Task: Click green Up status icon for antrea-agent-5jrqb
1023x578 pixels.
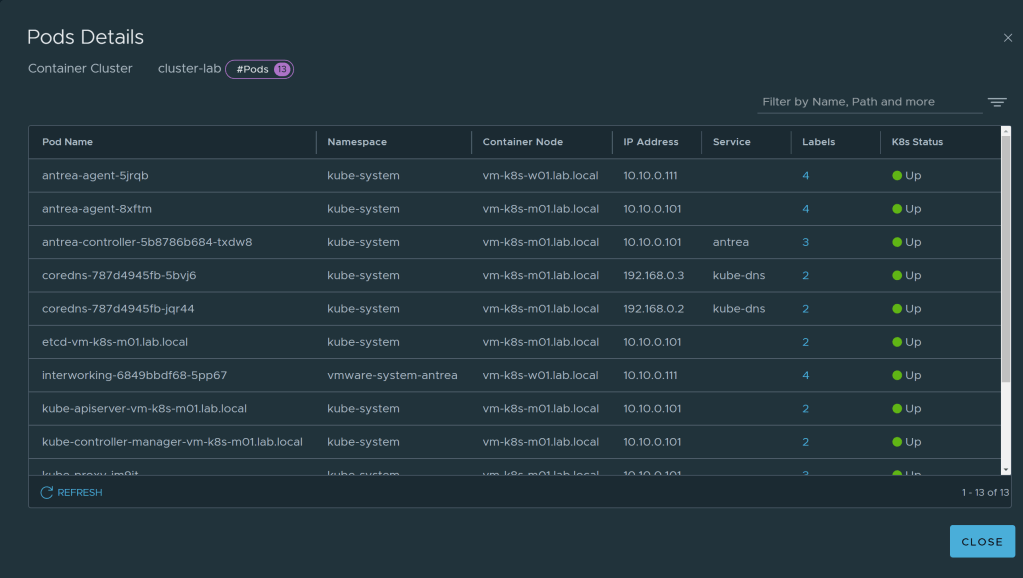Action: [x=897, y=176]
